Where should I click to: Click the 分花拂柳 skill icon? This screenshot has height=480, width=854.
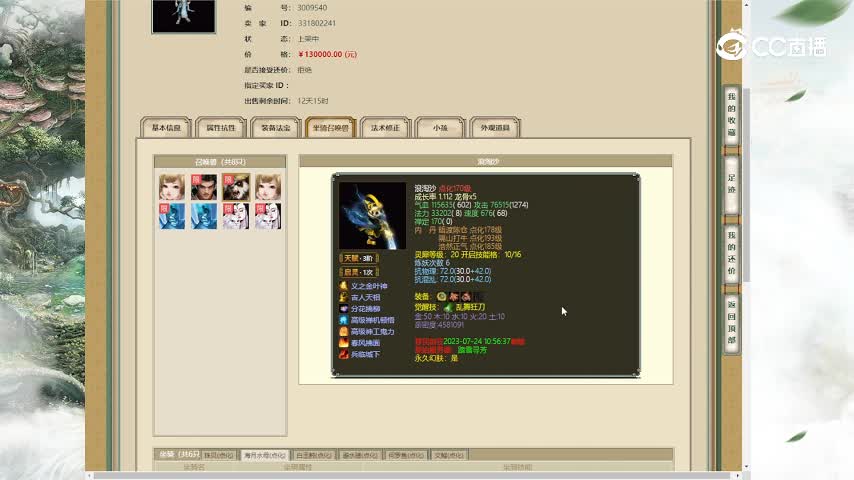pyautogui.click(x=344, y=309)
